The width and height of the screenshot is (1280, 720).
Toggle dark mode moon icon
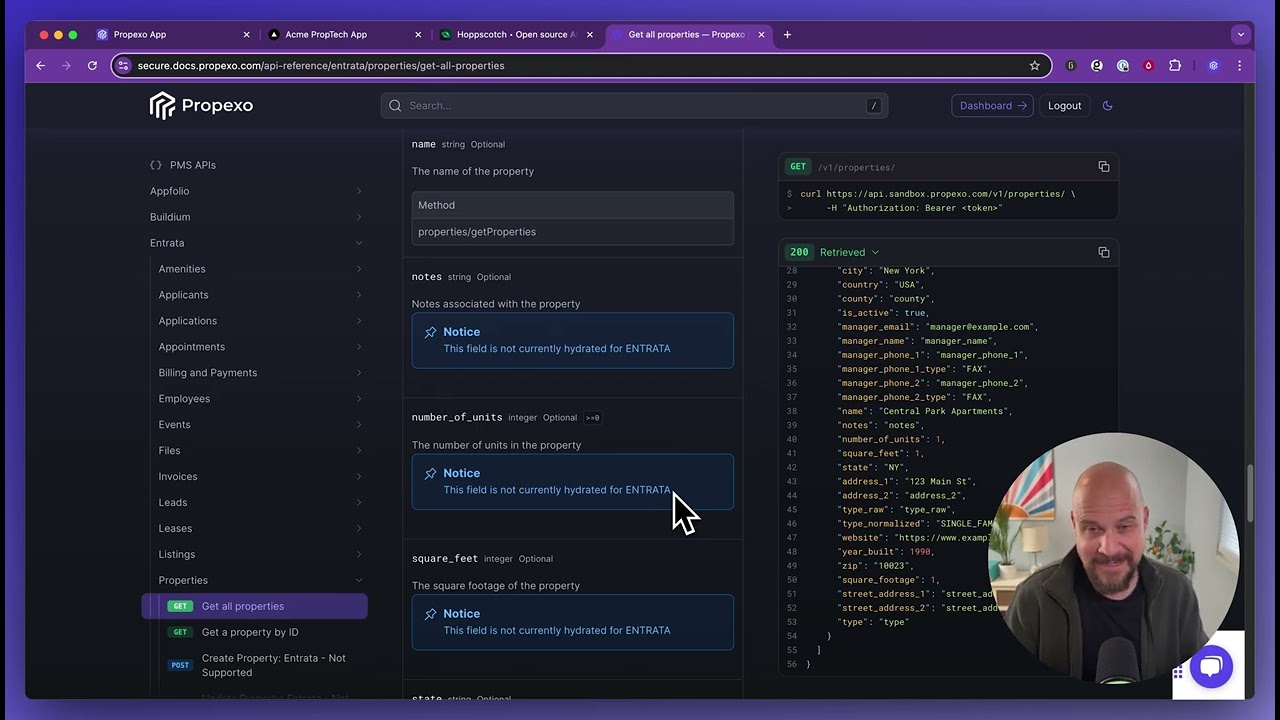point(1107,105)
